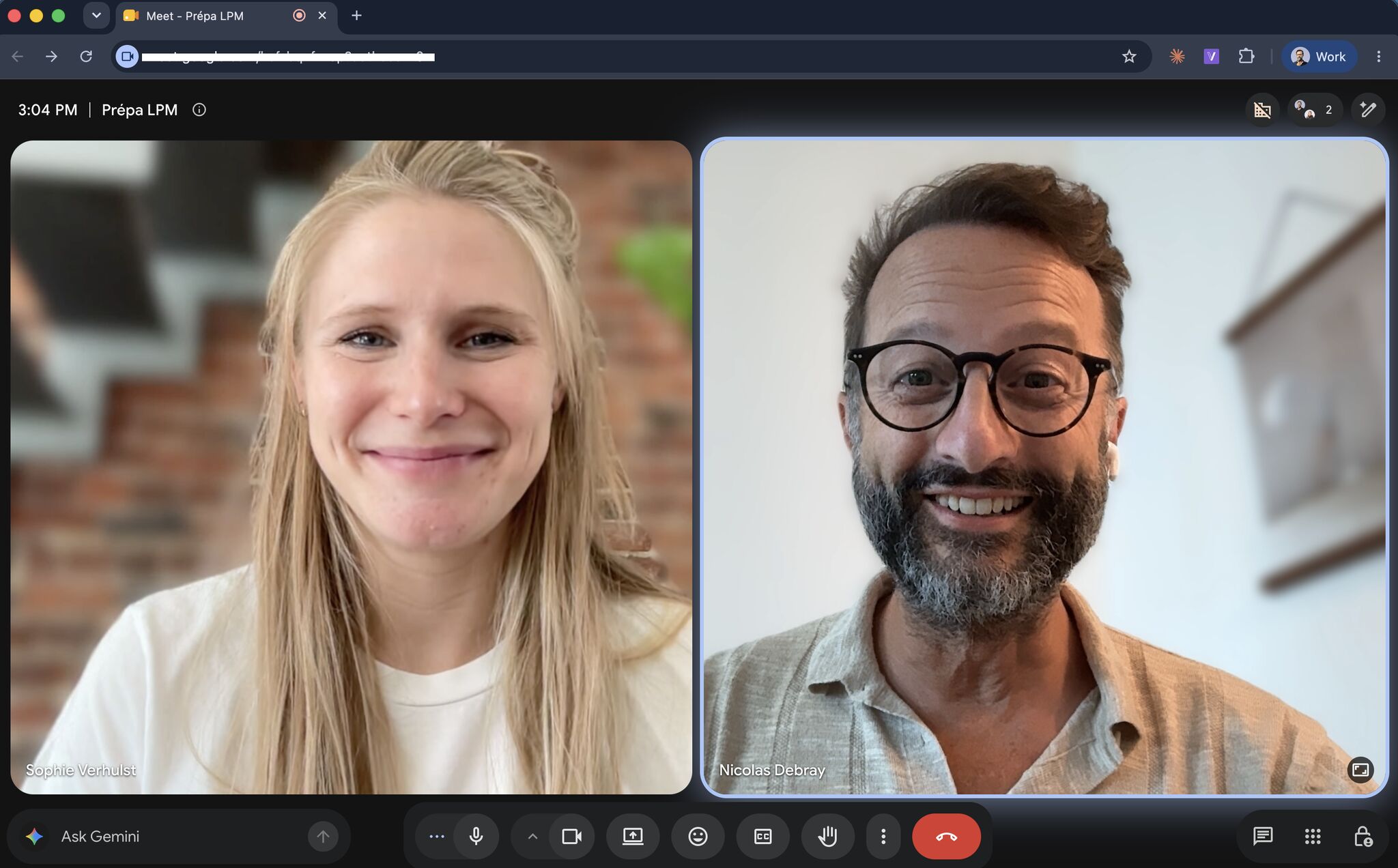This screenshot has width=1398, height=868.
Task: Click the crossed-out tile icon in the top bar
Action: [x=1262, y=110]
